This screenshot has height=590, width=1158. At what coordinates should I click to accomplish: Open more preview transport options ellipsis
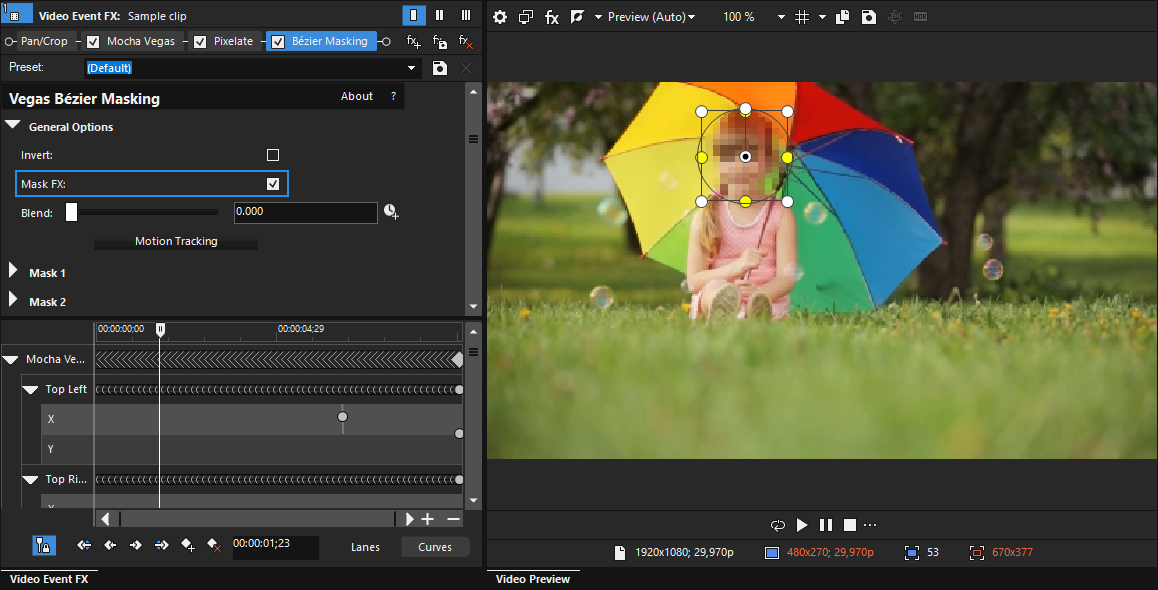coord(870,525)
